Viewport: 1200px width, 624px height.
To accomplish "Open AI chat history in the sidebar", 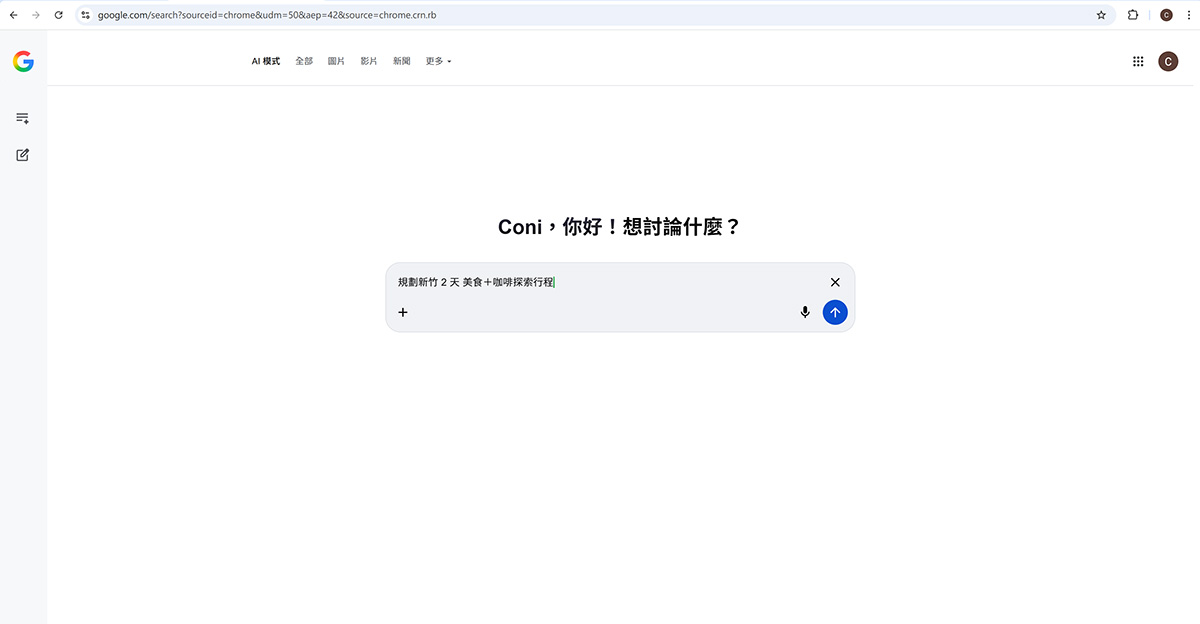I will click(x=22, y=117).
